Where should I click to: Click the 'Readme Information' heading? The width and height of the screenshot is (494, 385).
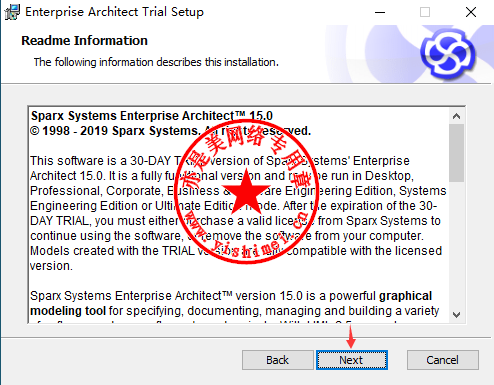(84, 41)
